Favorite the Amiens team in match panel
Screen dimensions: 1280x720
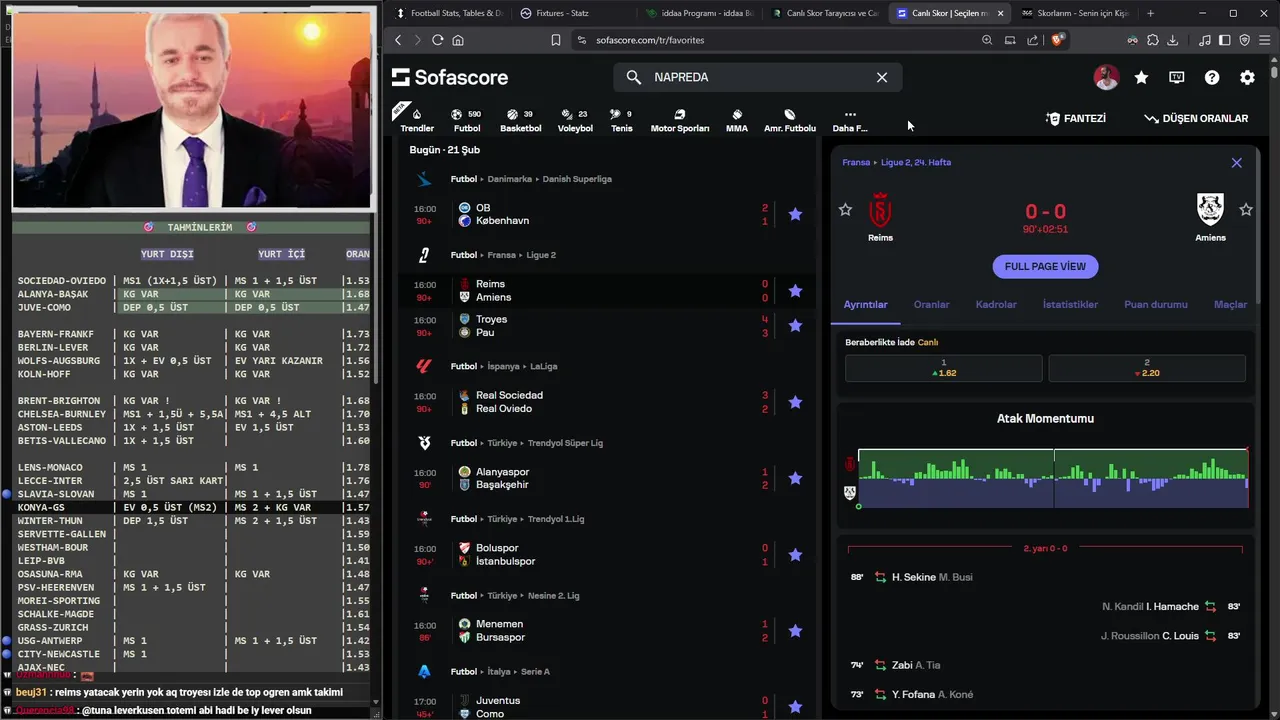click(1246, 209)
